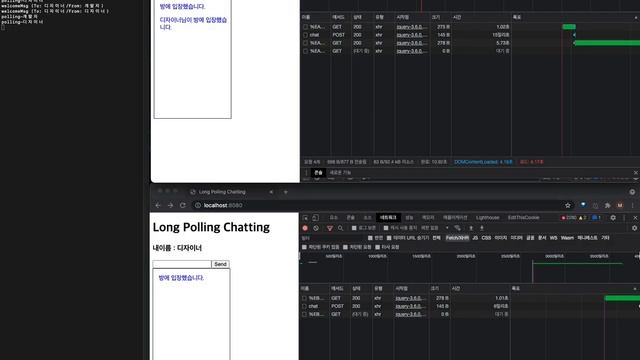Import HAR file with the upload arrow icon
The height and width of the screenshot is (360, 640).
click(471, 228)
